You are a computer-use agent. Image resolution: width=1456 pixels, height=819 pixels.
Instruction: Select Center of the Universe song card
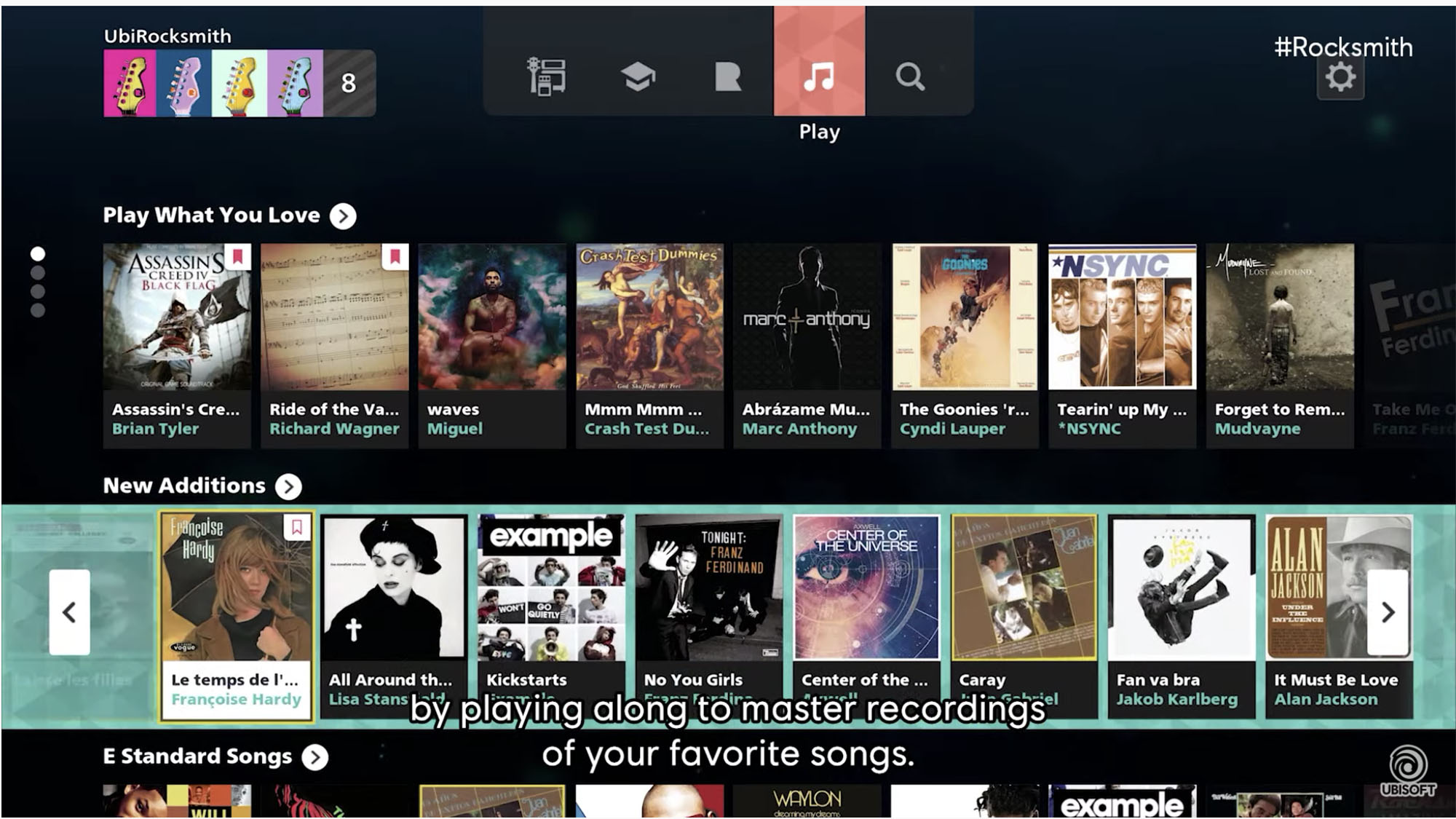click(x=866, y=617)
